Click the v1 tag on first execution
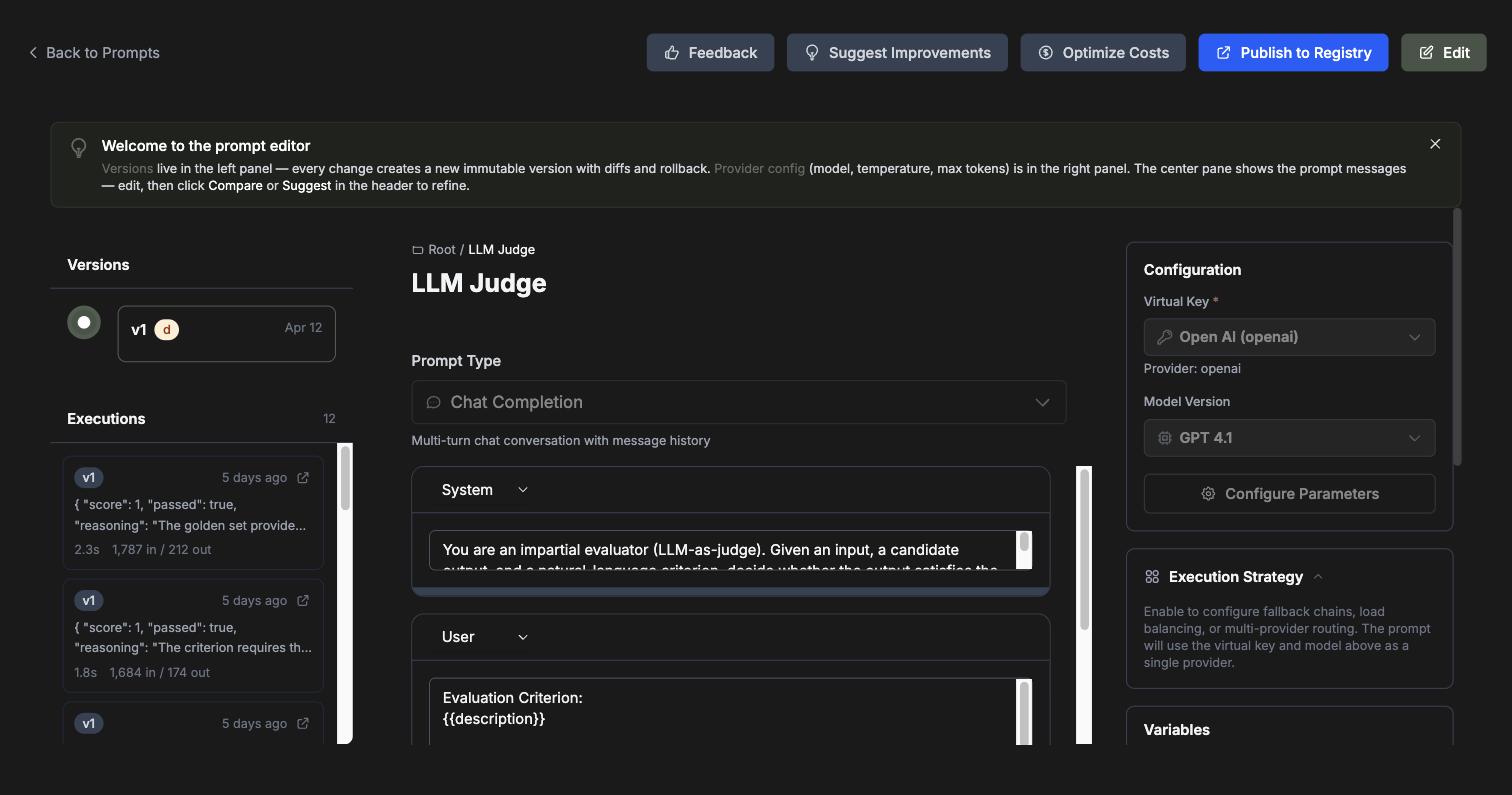 point(89,478)
